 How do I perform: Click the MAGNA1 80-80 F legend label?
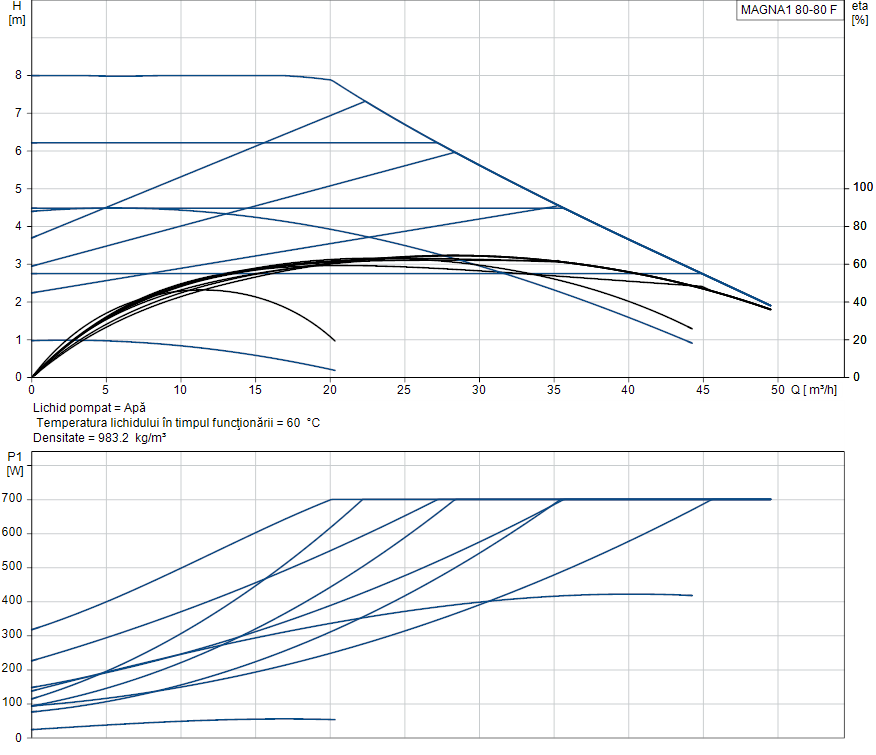pos(789,10)
